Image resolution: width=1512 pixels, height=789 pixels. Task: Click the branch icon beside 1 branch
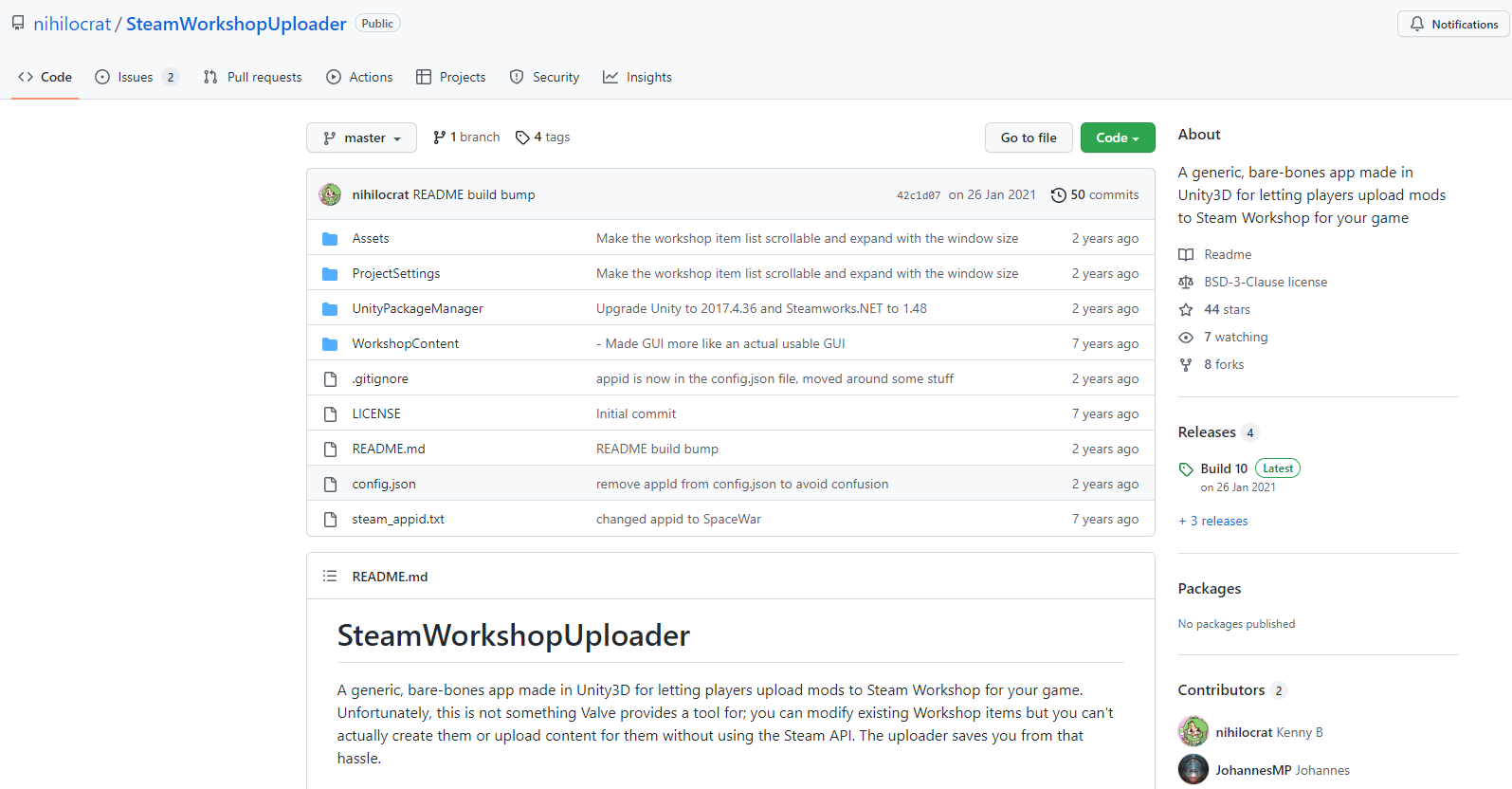pyautogui.click(x=440, y=138)
